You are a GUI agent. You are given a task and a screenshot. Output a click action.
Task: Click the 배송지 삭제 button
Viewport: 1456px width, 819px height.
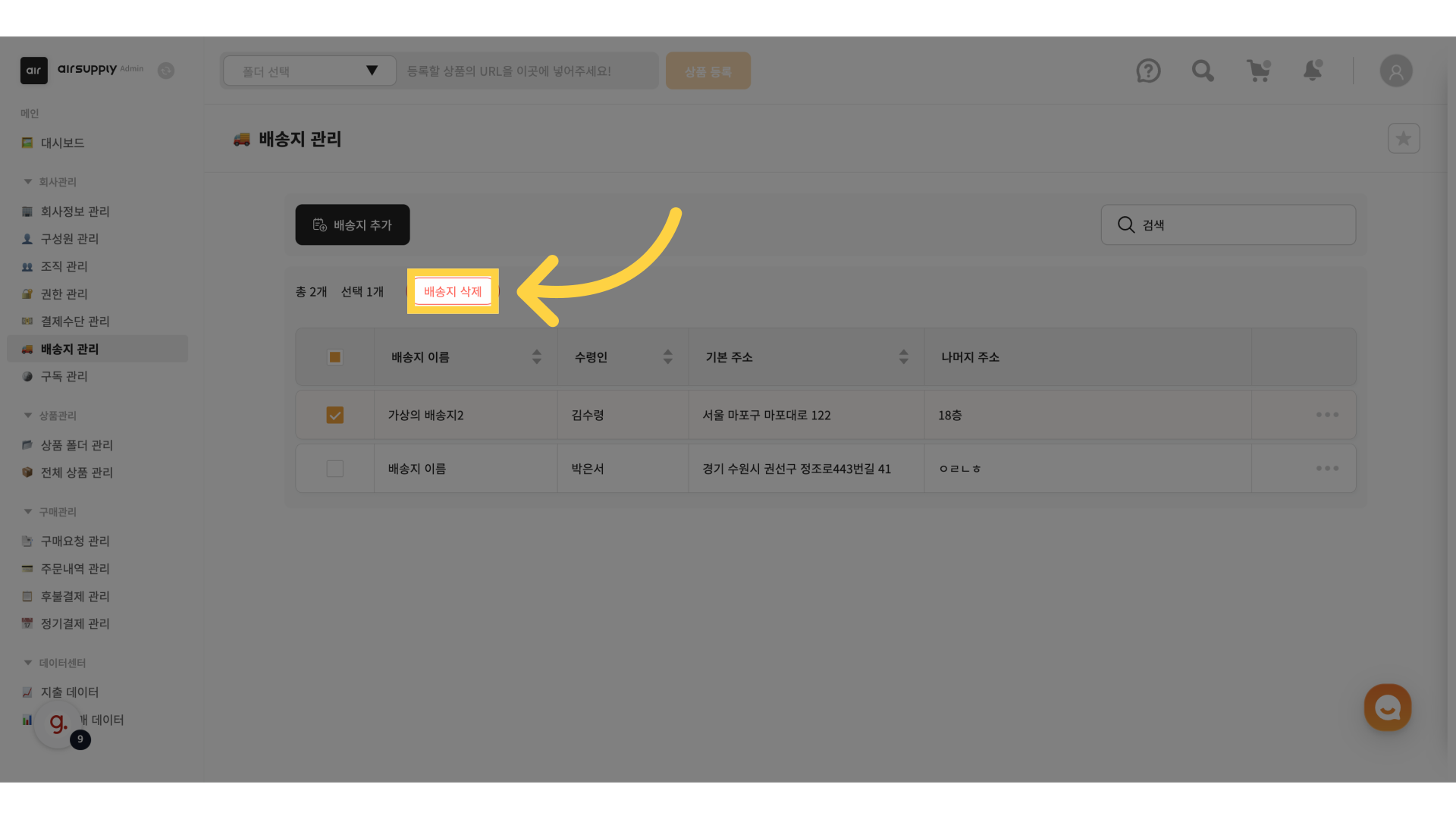tap(453, 291)
